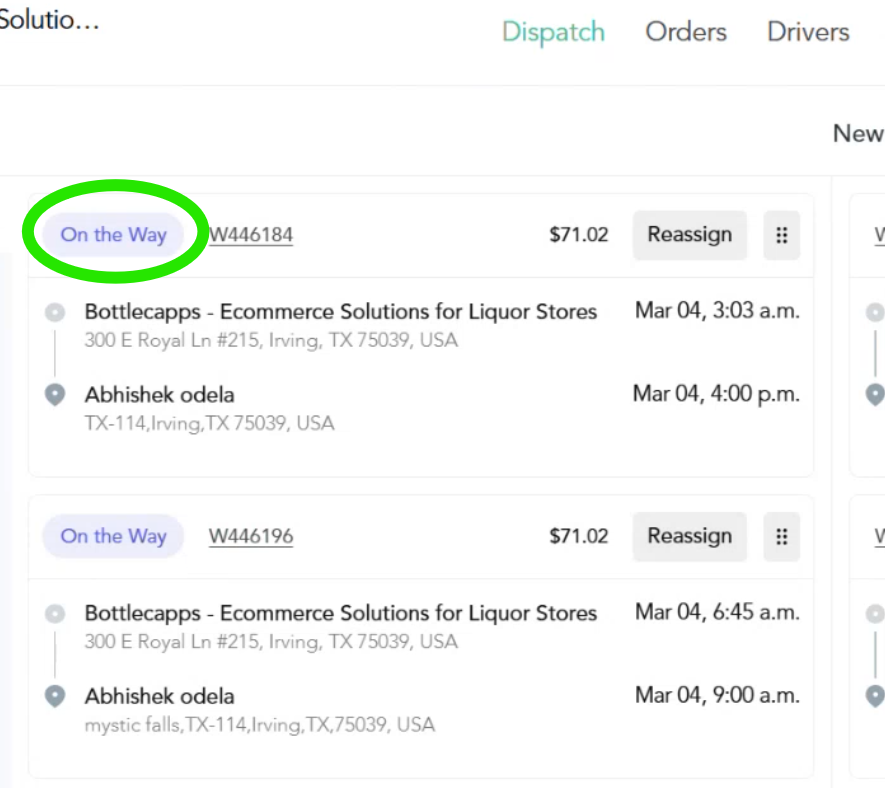Click pickup circle icon for order W446184
The image size is (885, 788).
[x=55, y=312]
